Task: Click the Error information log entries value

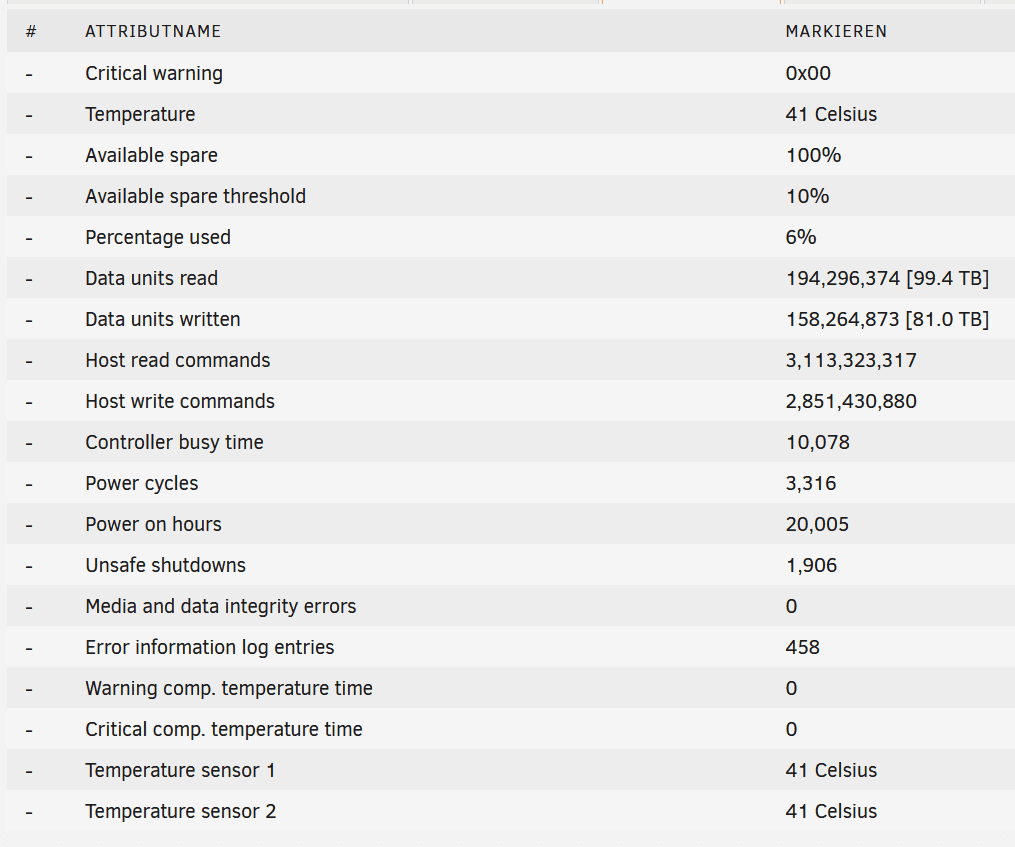Action: (803, 647)
